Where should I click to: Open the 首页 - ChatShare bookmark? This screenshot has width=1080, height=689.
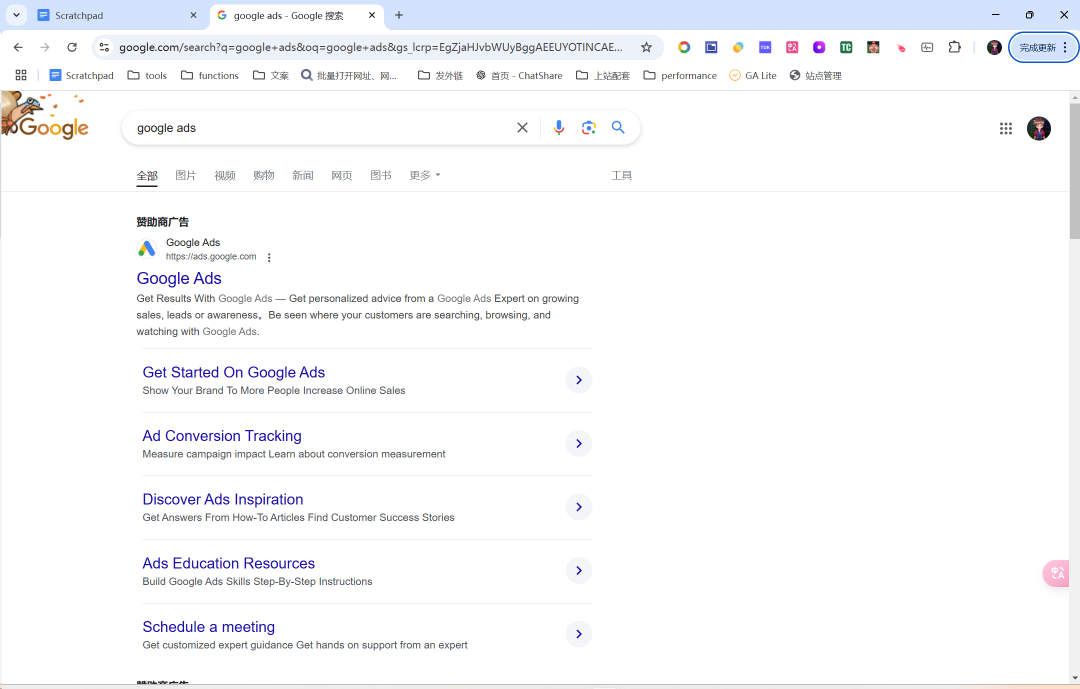tap(519, 75)
